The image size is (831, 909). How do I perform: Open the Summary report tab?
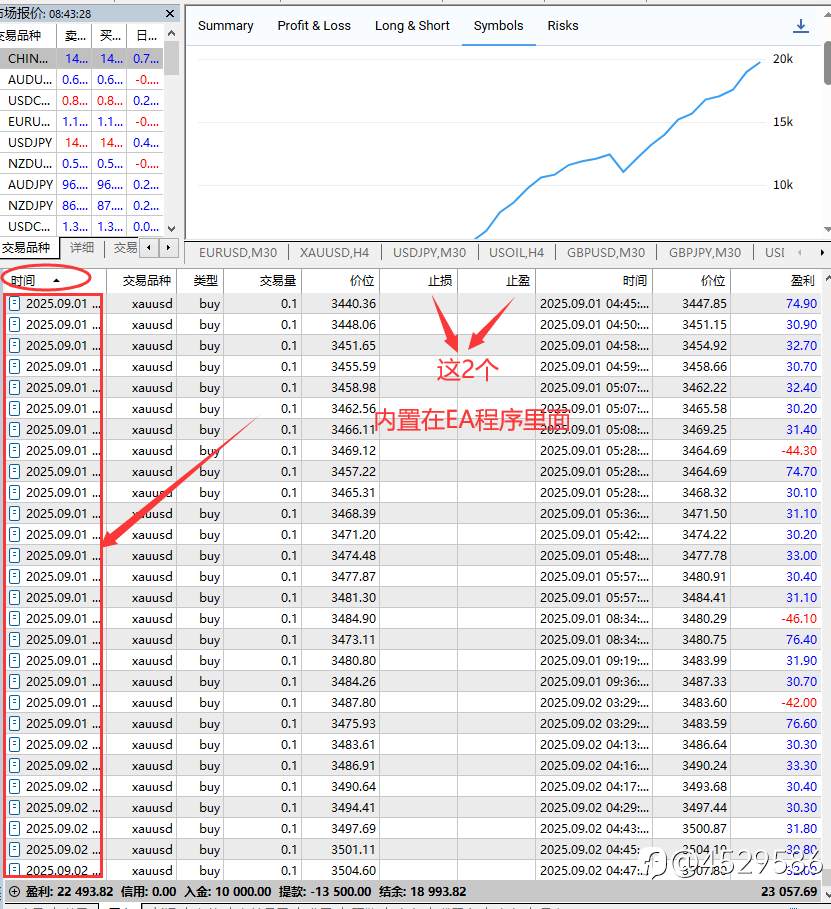coord(226,26)
